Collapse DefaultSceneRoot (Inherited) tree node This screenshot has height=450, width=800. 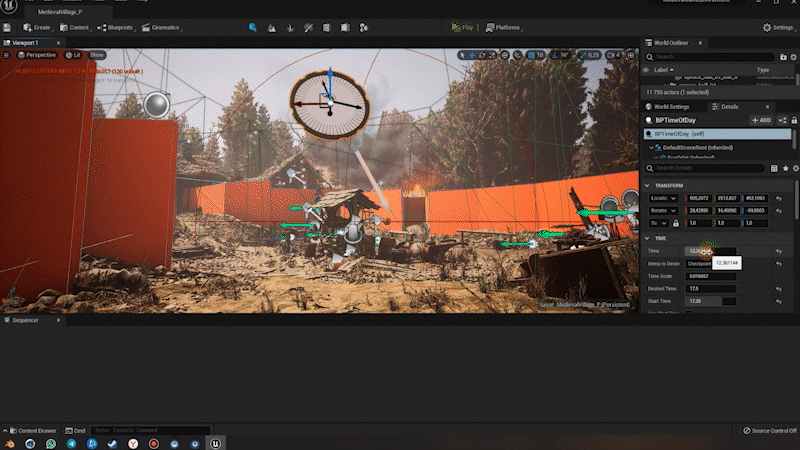point(651,147)
